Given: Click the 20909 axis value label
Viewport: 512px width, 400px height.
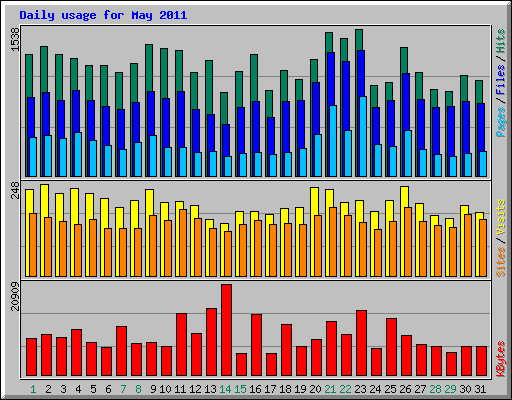Looking at the screenshot, I should click(x=15, y=296).
